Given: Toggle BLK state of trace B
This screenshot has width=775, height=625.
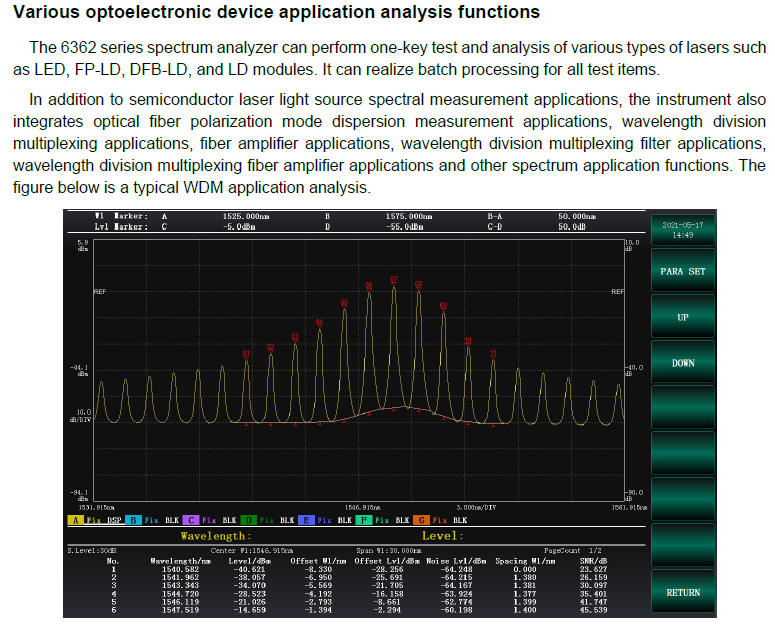Looking at the screenshot, I should click(172, 520).
